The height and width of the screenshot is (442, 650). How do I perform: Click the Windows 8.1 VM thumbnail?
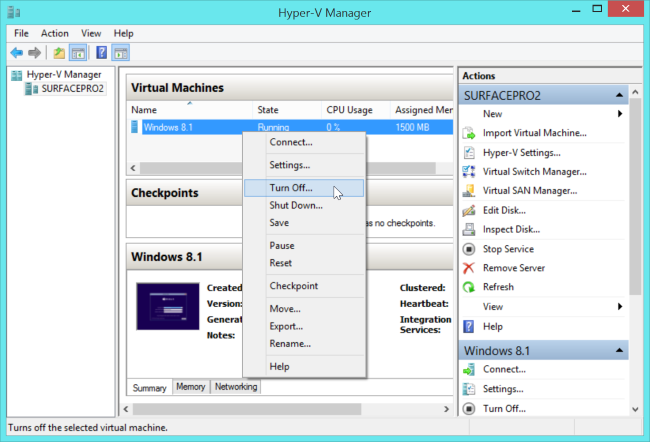(166, 307)
